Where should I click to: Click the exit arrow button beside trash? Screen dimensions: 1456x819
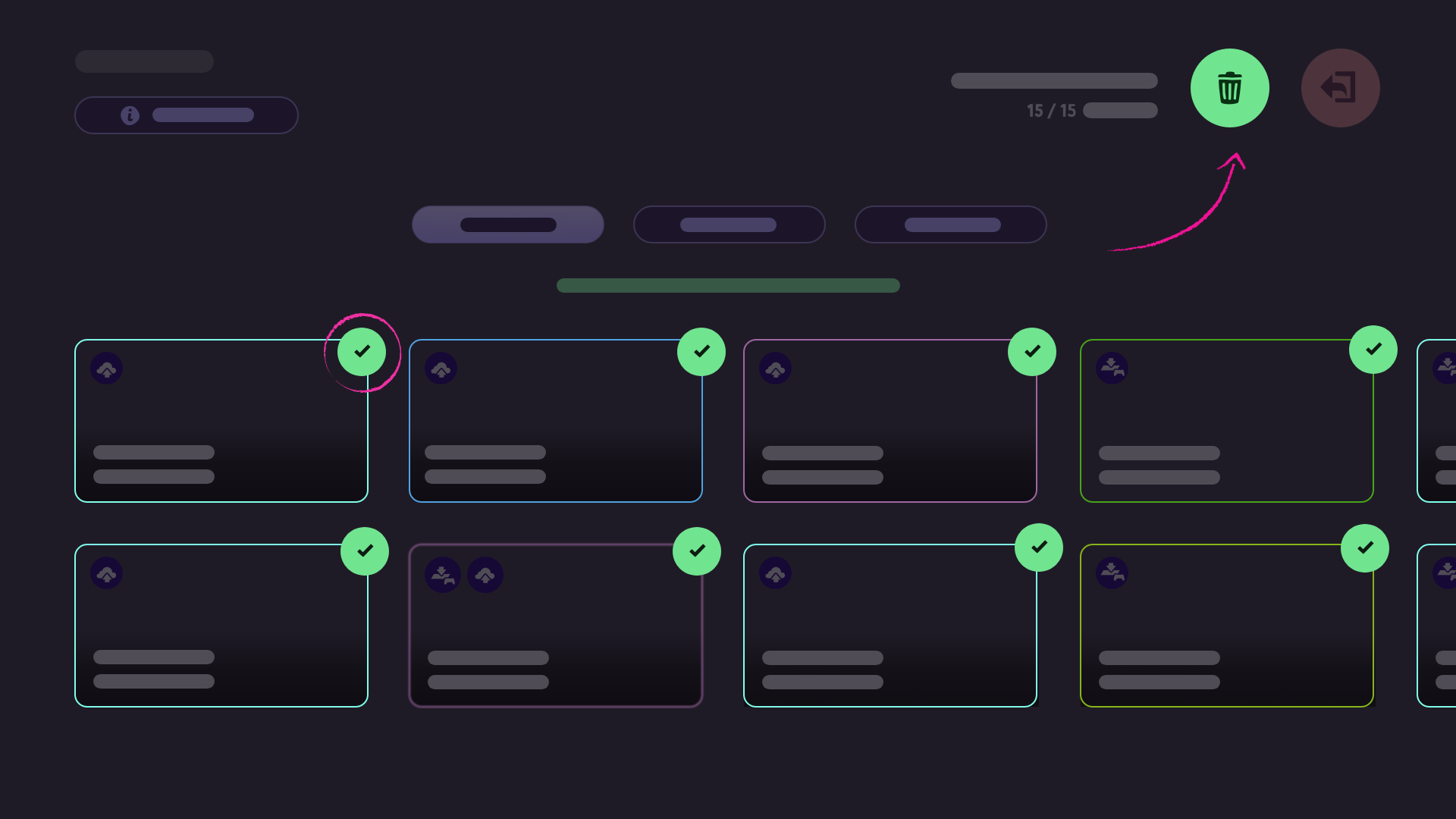click(1340, 88)
